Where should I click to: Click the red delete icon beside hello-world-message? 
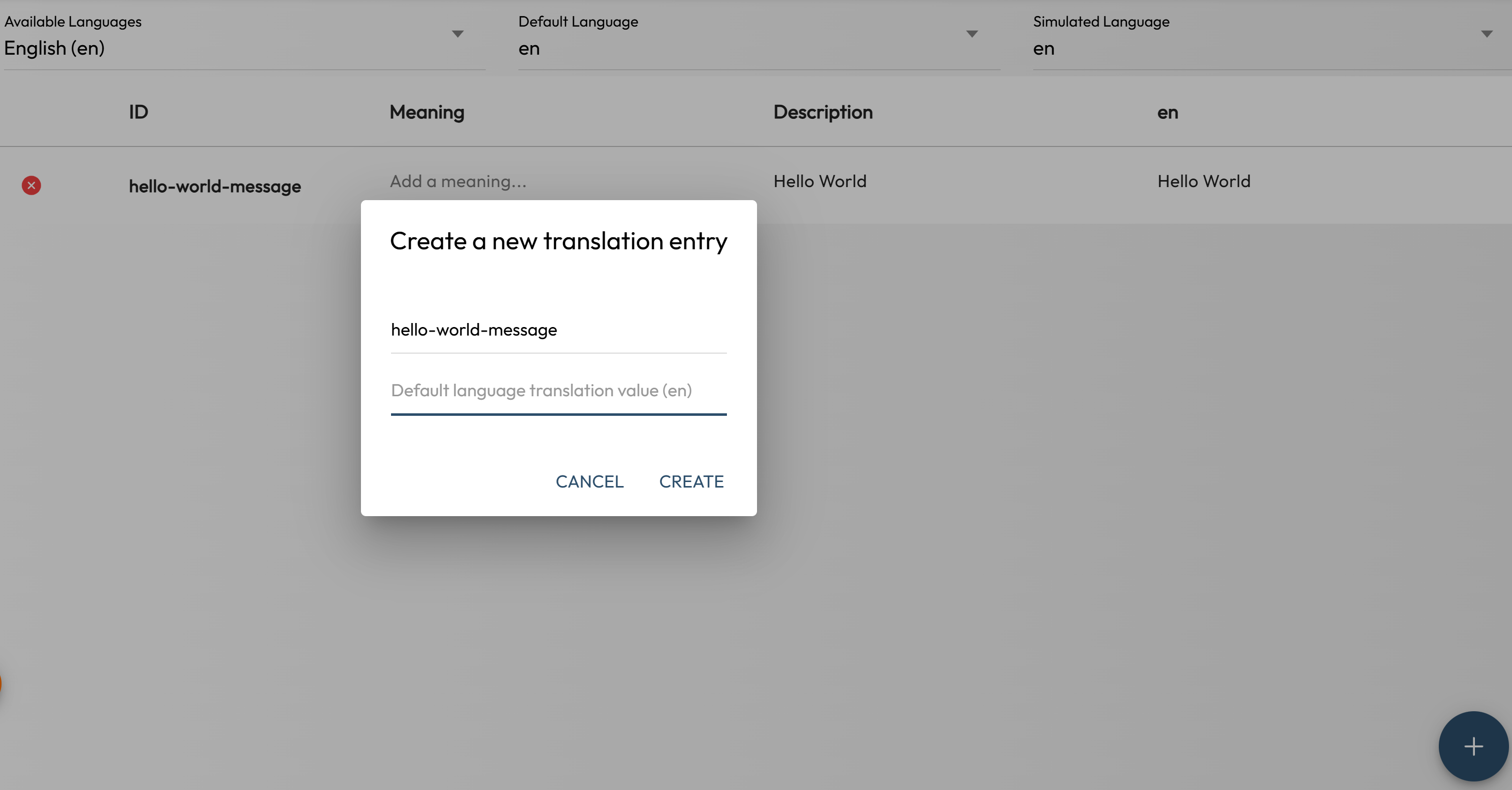tap(31, 186)
